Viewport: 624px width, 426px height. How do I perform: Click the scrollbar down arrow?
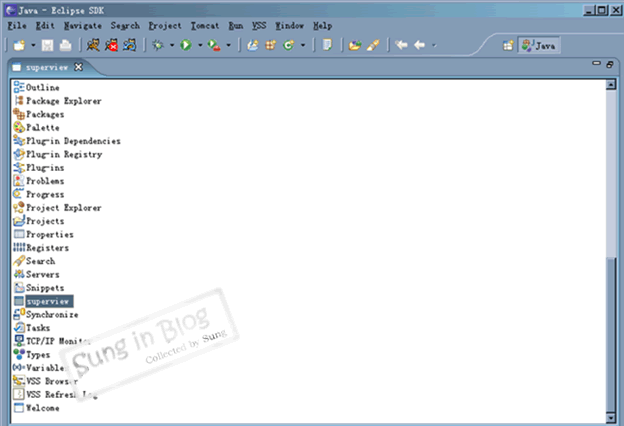tap(611, 418)
